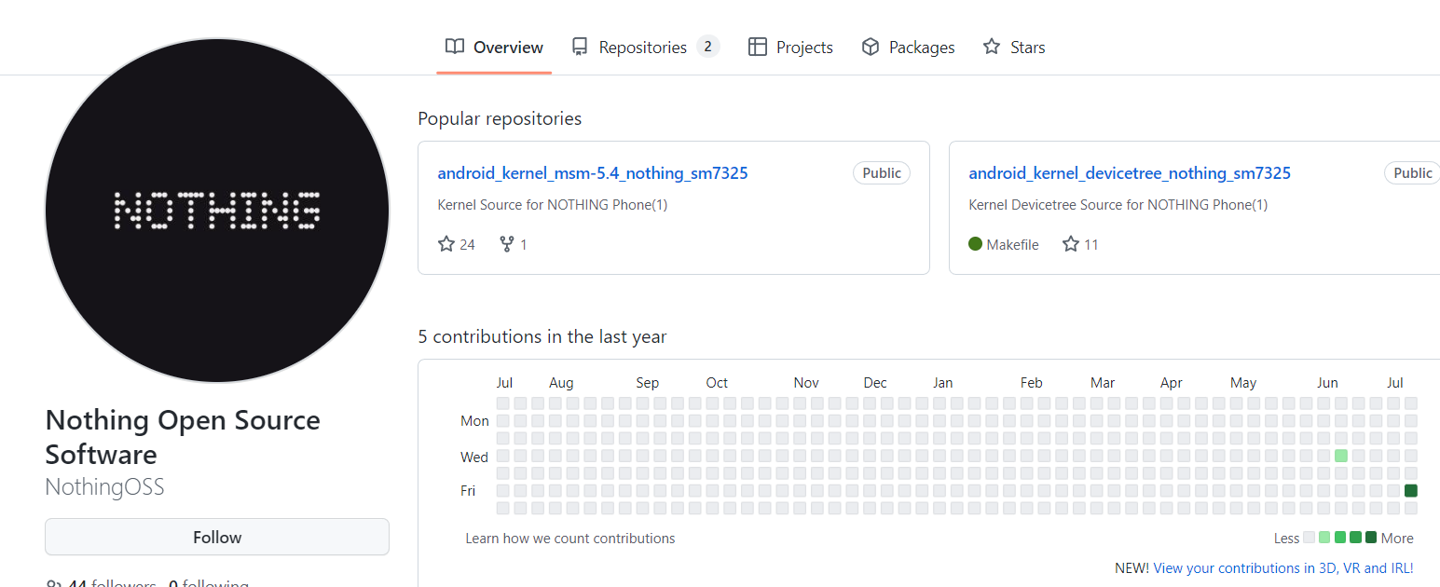Open android_kernel_devicetree_nothing_sm7325 repository link
The width and height of the screenshot is (1440, 587).
click(x=1129, y=173)
